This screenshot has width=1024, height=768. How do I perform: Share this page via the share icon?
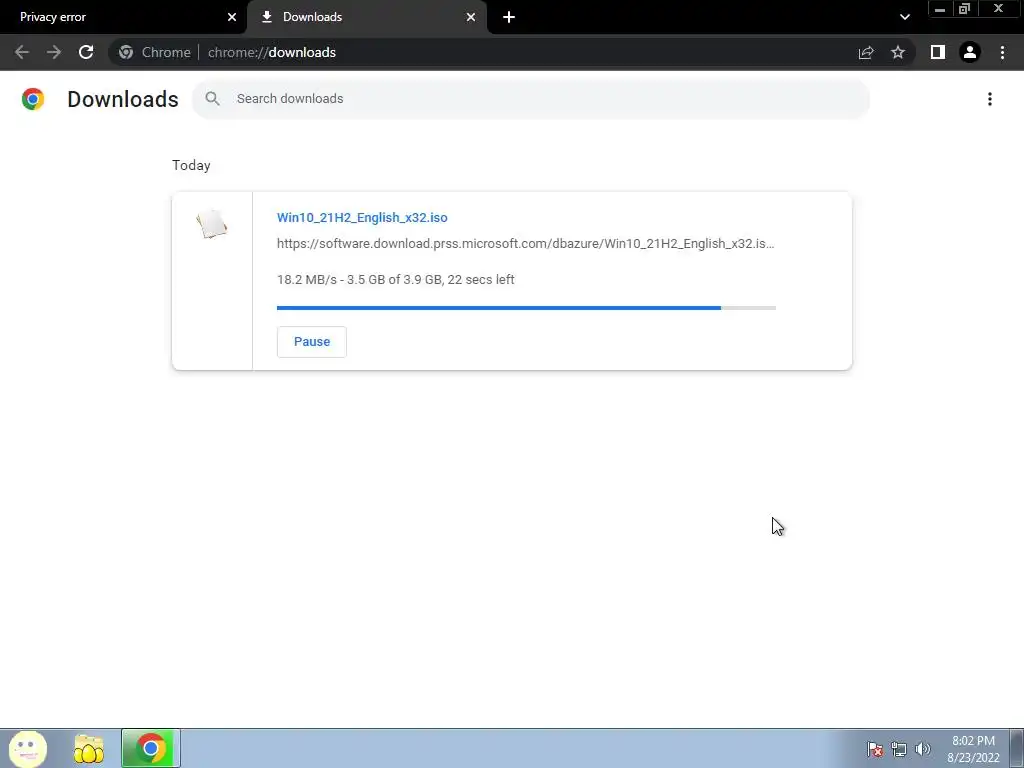(x=866, y=52)
